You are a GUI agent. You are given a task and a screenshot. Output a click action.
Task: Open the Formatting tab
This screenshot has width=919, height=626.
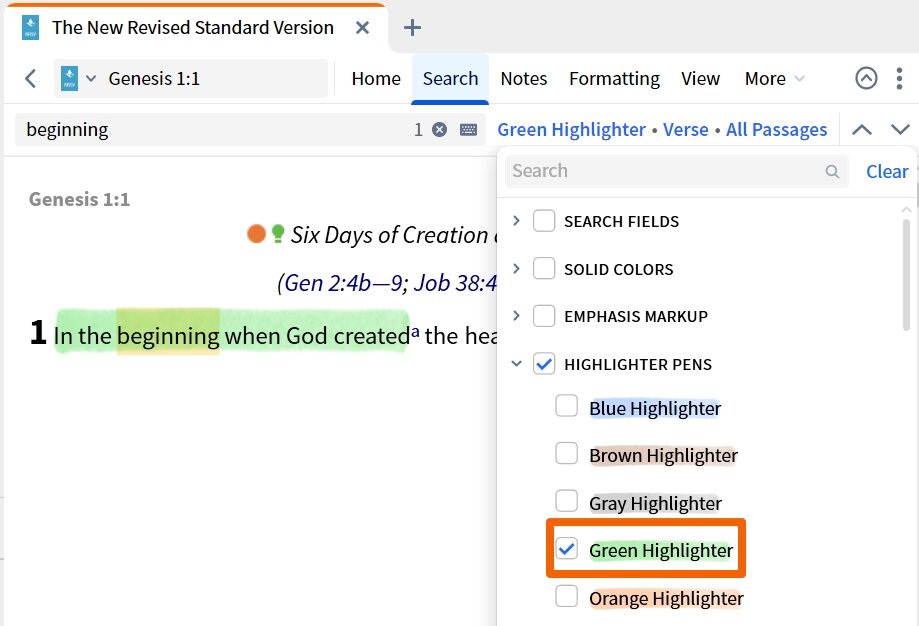(614, 79)
